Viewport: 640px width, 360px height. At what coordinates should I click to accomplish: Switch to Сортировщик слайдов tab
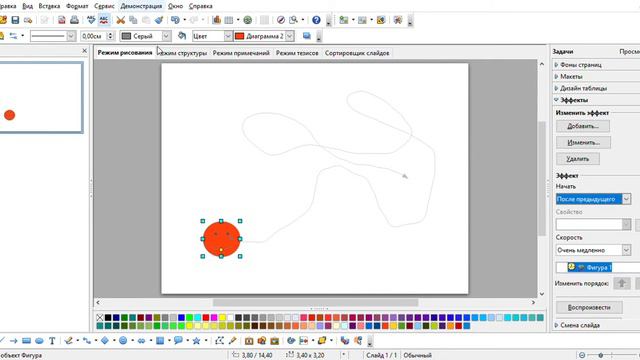357,53
